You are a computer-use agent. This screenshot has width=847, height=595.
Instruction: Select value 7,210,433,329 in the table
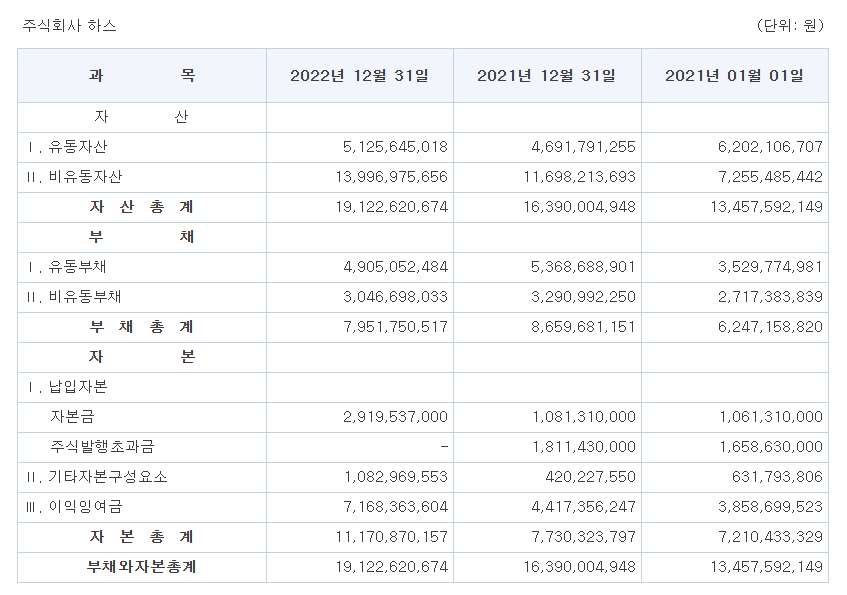pyautogui.click(x=770, y=537)
